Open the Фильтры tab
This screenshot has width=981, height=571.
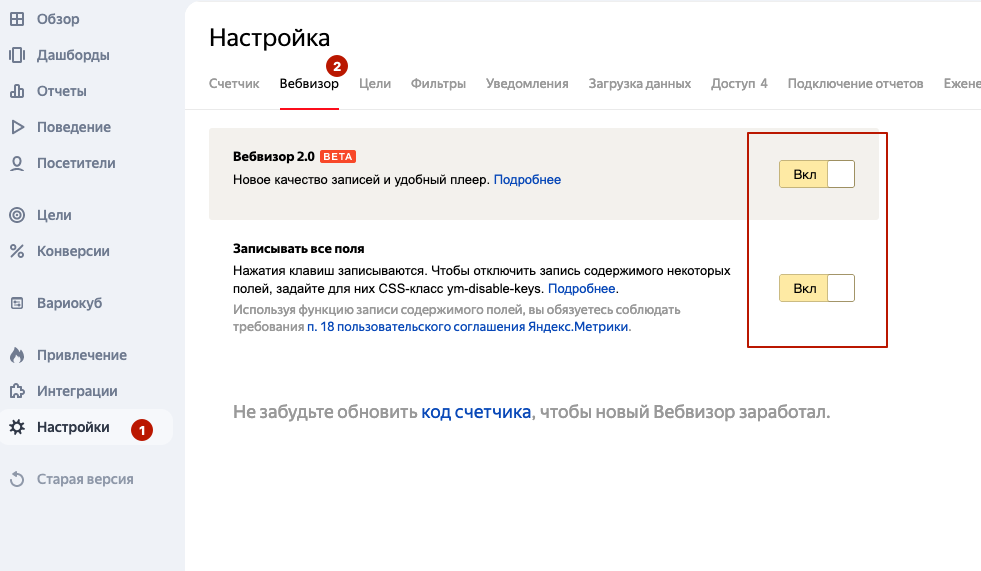click(x=438, y=84)
